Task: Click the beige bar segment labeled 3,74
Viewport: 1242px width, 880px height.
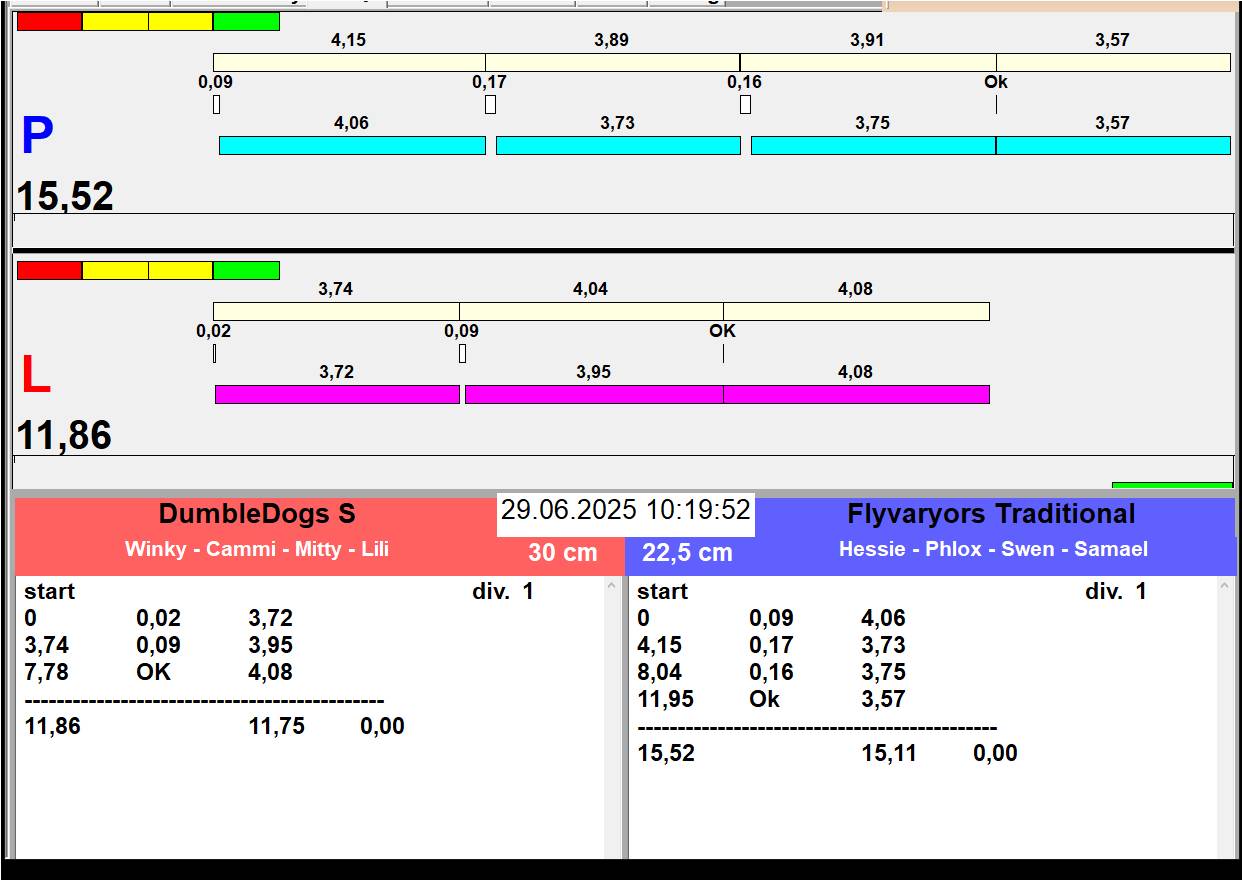Action: pos(336,312)
